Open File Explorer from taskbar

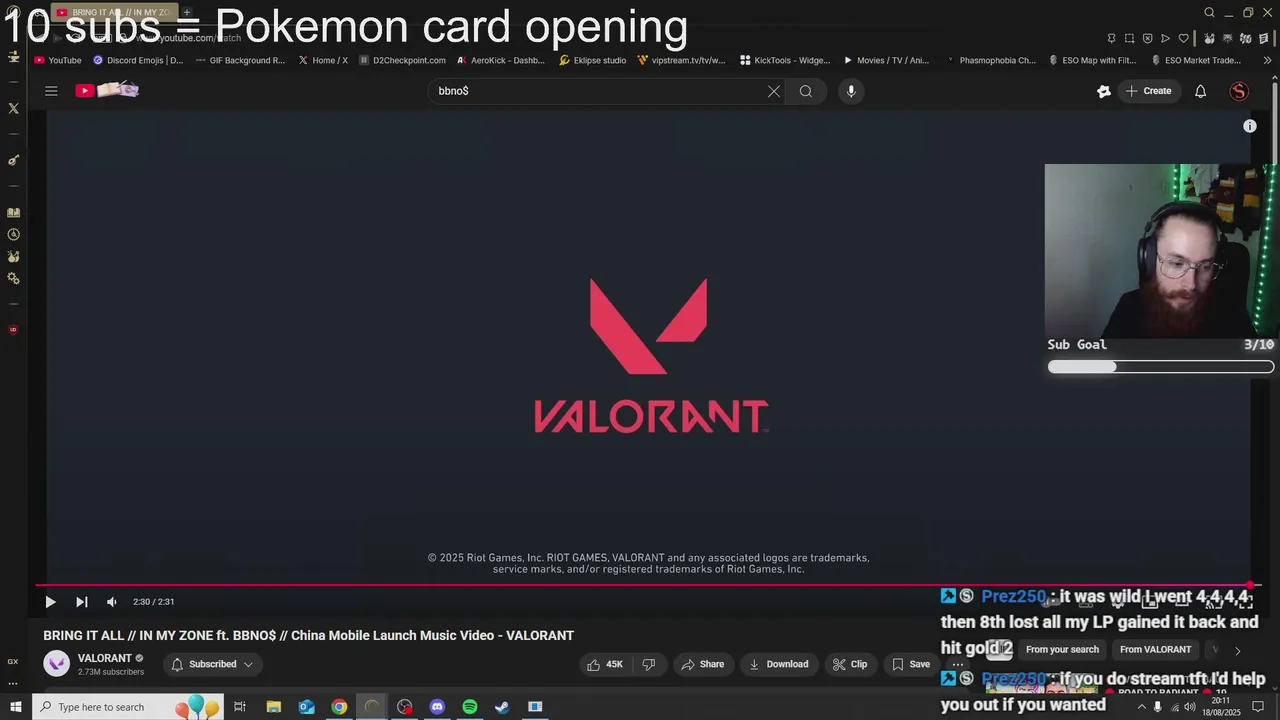pos(273,707)
